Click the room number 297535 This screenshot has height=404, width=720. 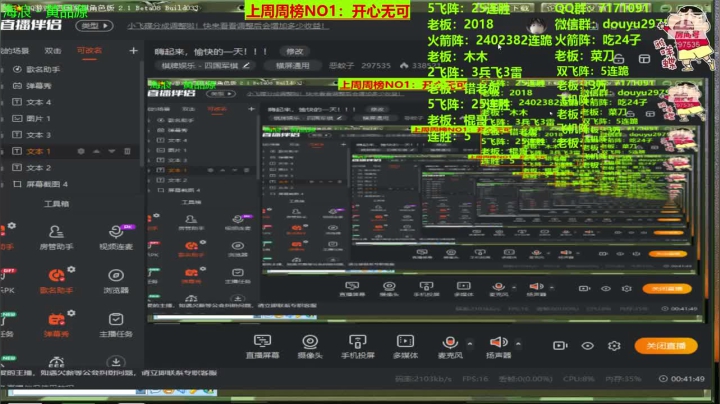click(x=376, y=66)
